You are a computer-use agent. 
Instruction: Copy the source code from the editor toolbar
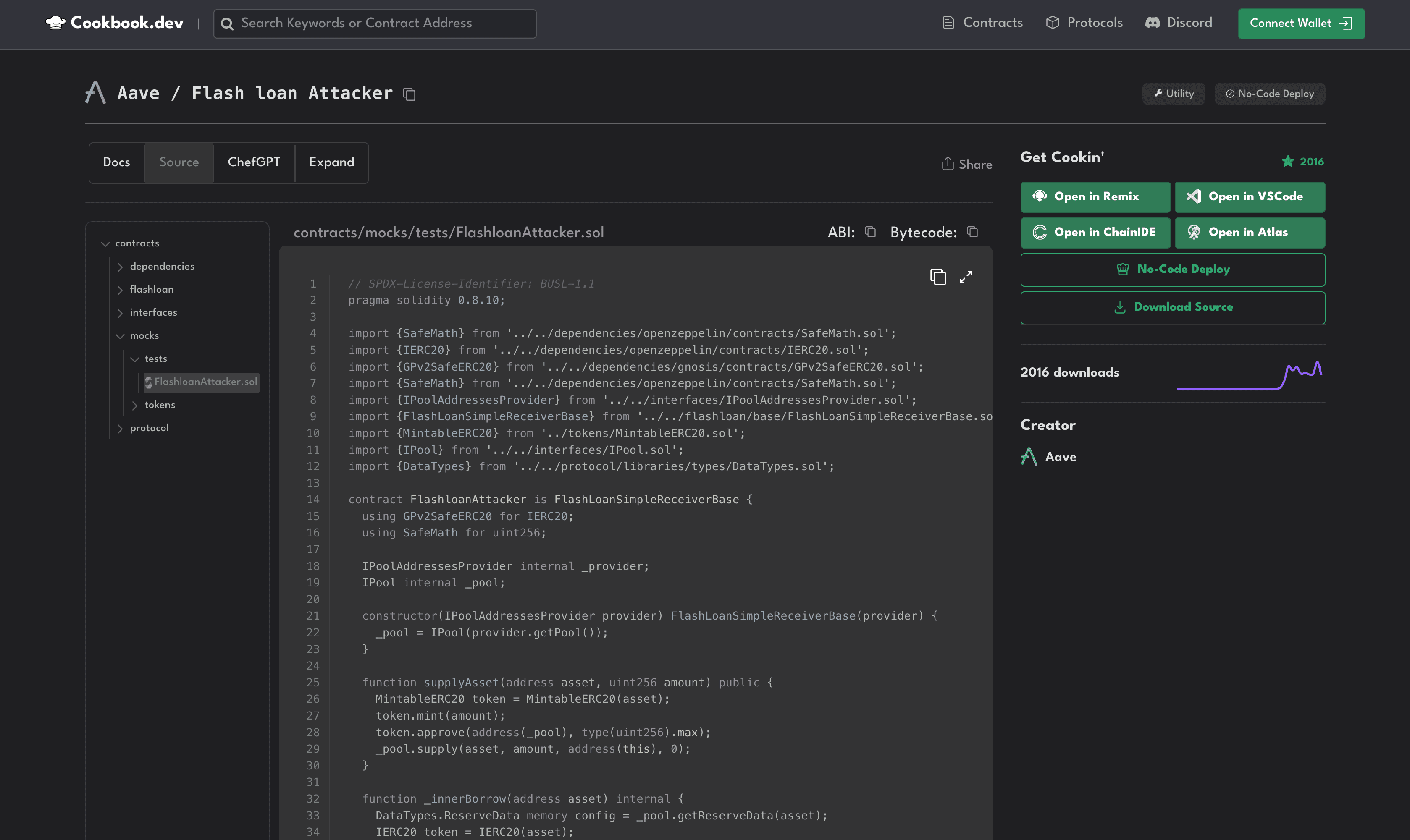click(938, 277)
